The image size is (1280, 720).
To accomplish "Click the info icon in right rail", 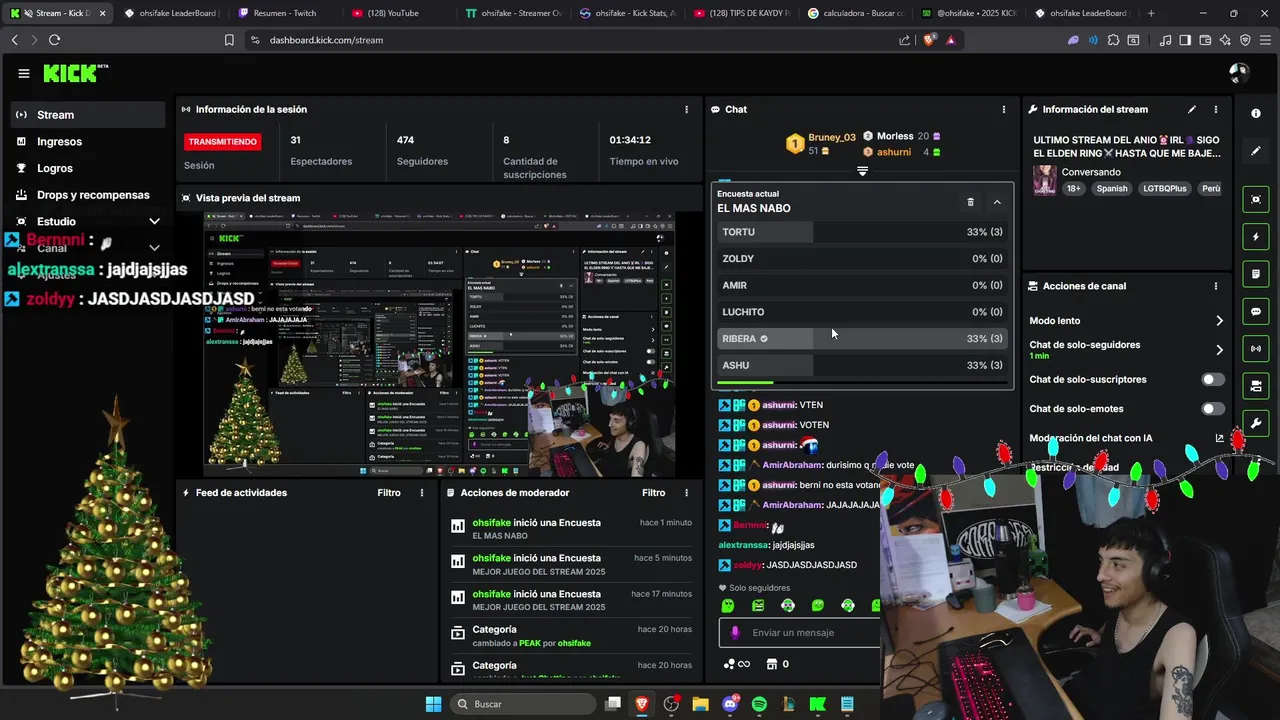I will 1256,113.
